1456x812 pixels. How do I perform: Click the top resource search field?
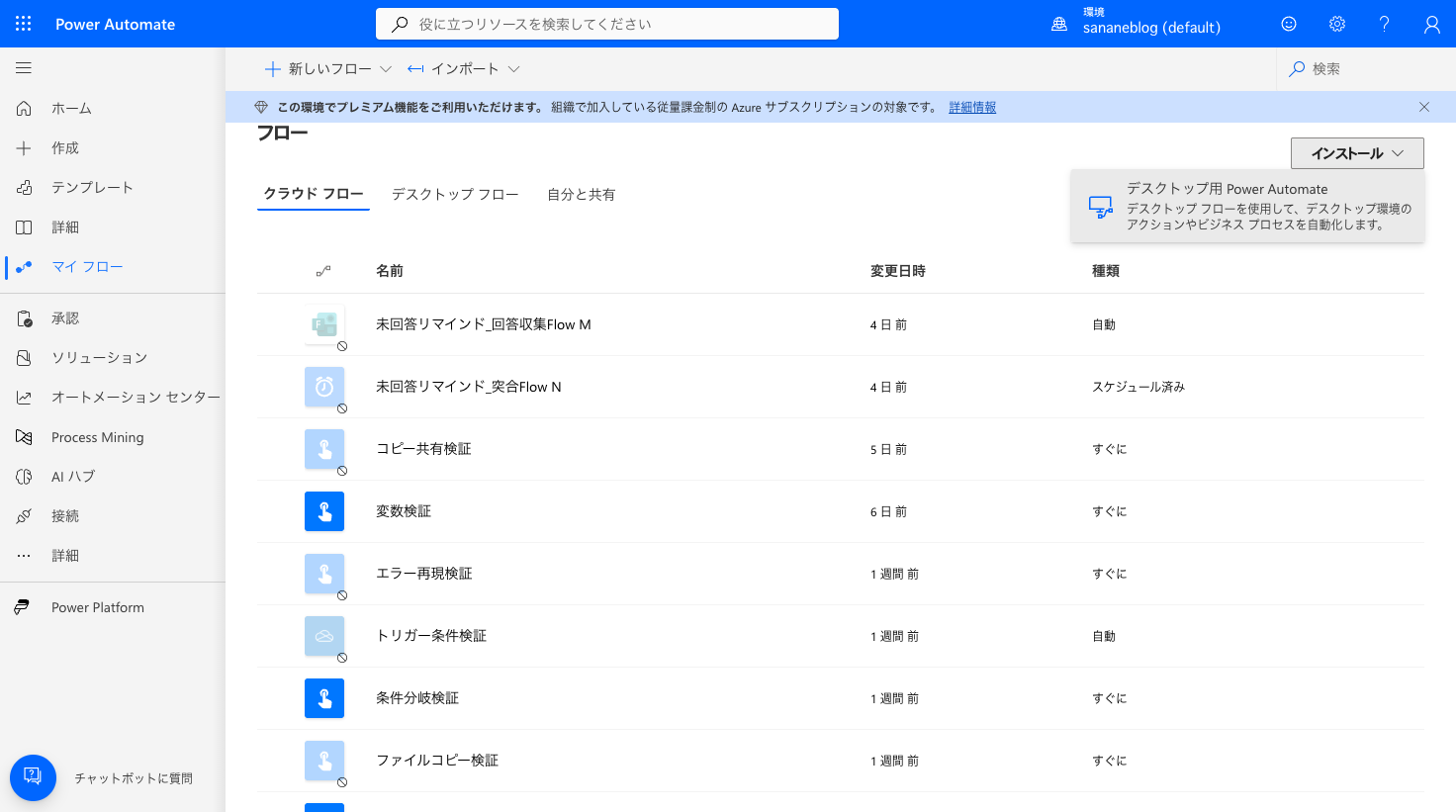tap(607, 24)
